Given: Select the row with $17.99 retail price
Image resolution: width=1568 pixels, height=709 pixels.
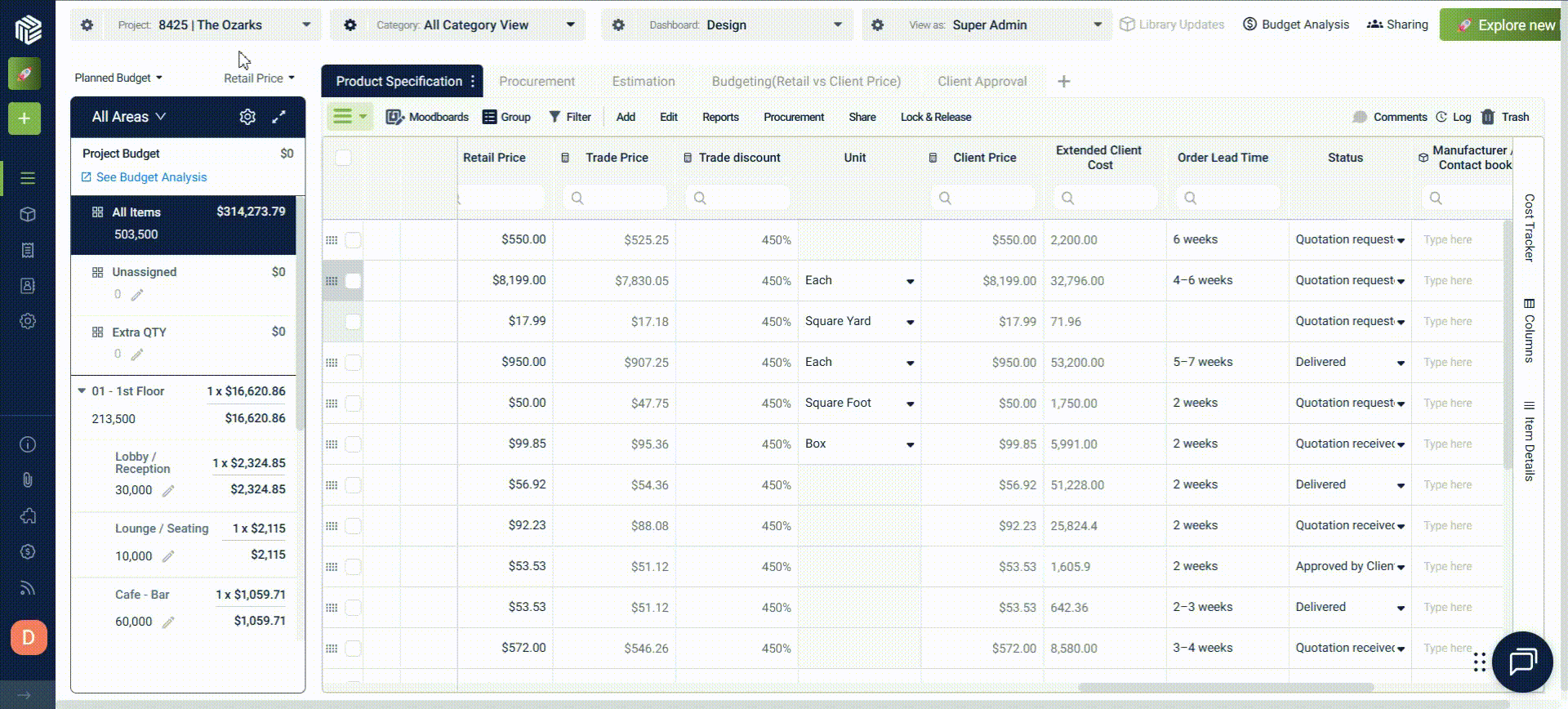Looking at the screenshot, I should 353,322.
